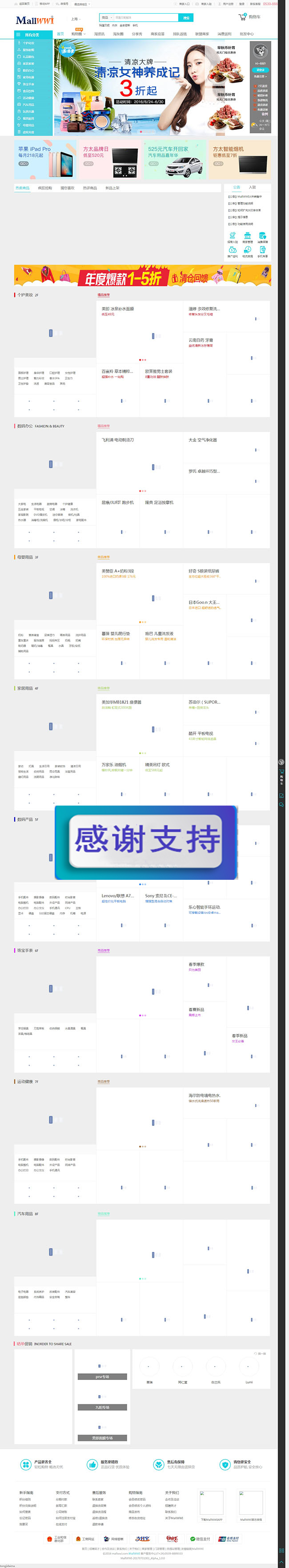
Task: Click the 年度爆款1-5折 promotional banner
Action: (x=142, y=275)
